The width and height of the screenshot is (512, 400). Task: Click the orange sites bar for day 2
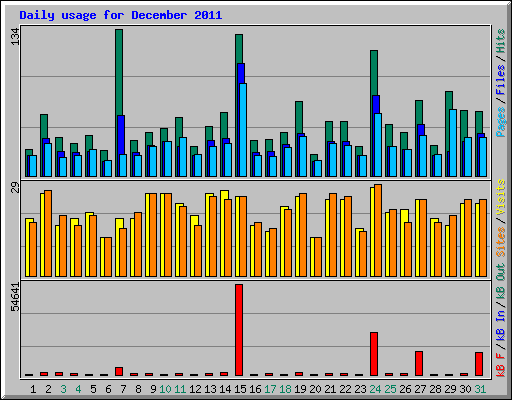48,233
